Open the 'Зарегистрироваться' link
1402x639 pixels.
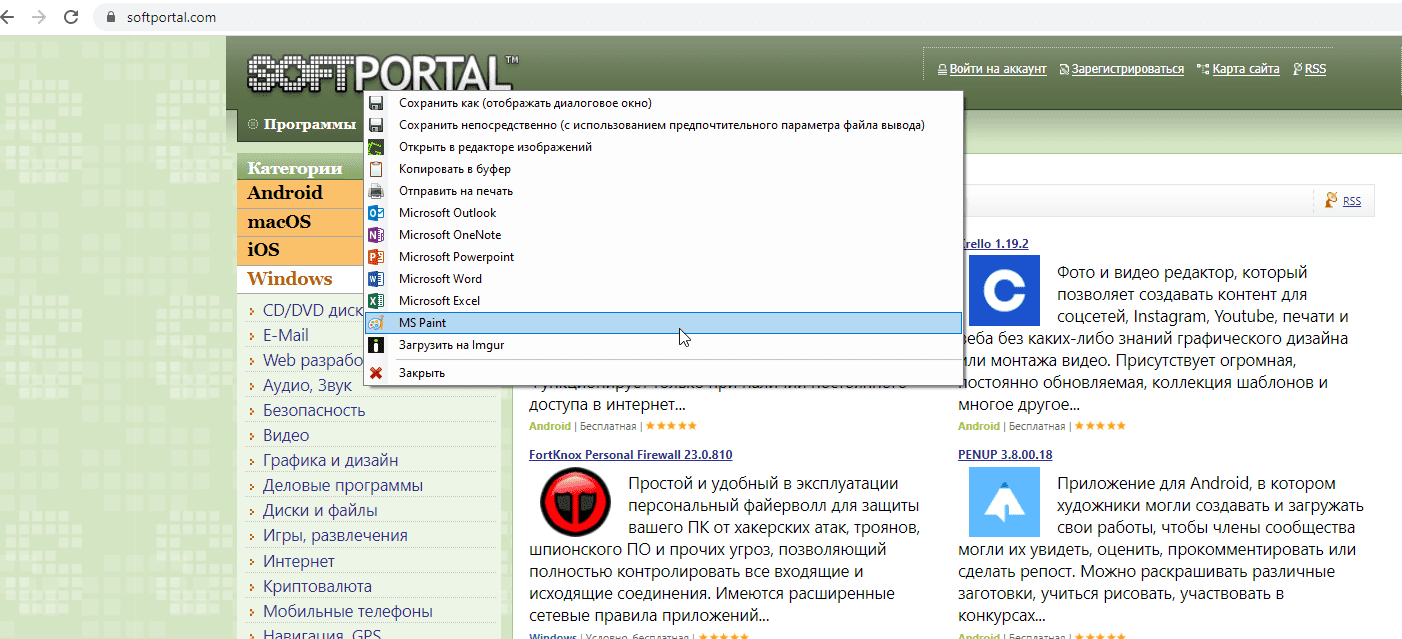click(1128, 69)
